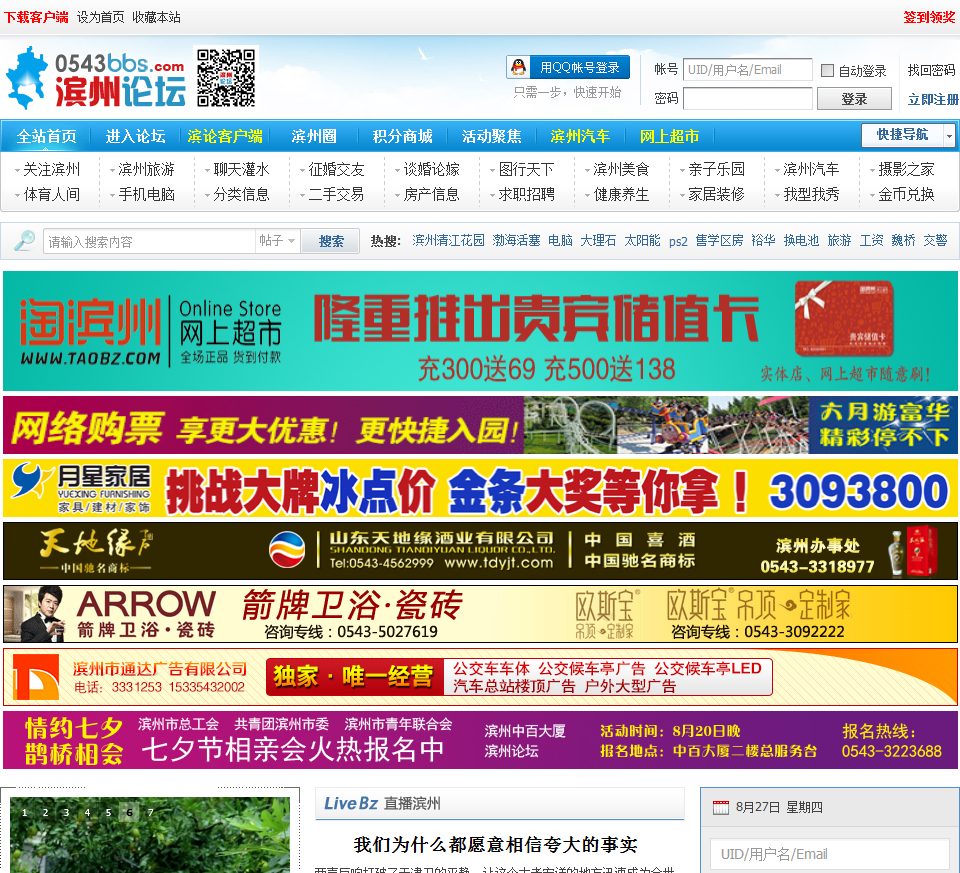Focus the sidebar UID/用户名/Email field

tap(830, 854)
